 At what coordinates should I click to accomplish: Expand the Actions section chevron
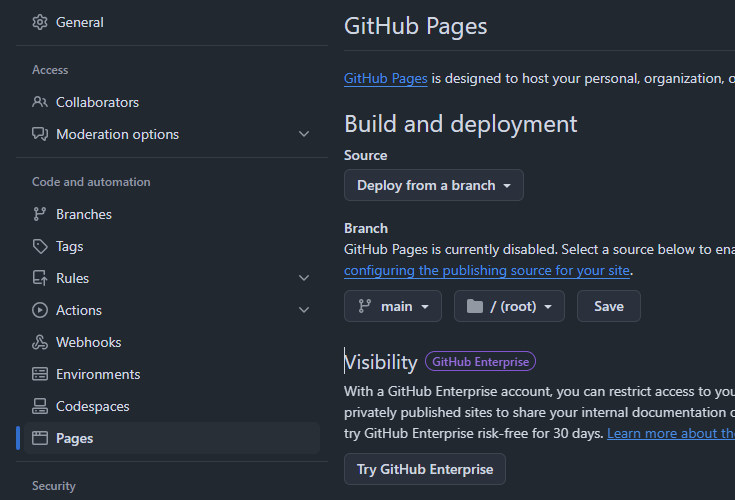pos(304,310)
